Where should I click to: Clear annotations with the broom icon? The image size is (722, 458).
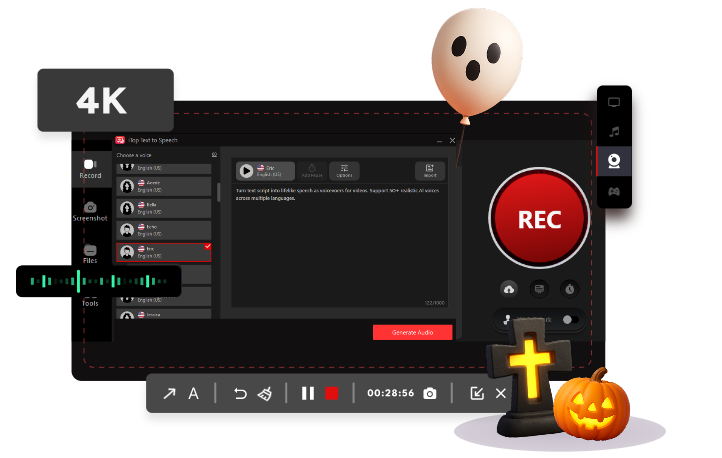click(265, 394)
